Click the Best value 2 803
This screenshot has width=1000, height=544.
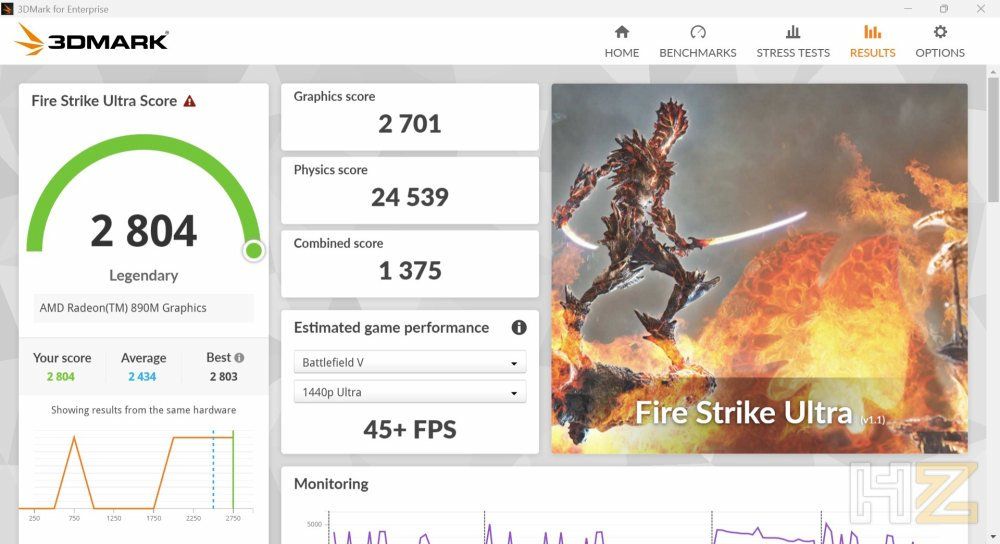(223, 377)
